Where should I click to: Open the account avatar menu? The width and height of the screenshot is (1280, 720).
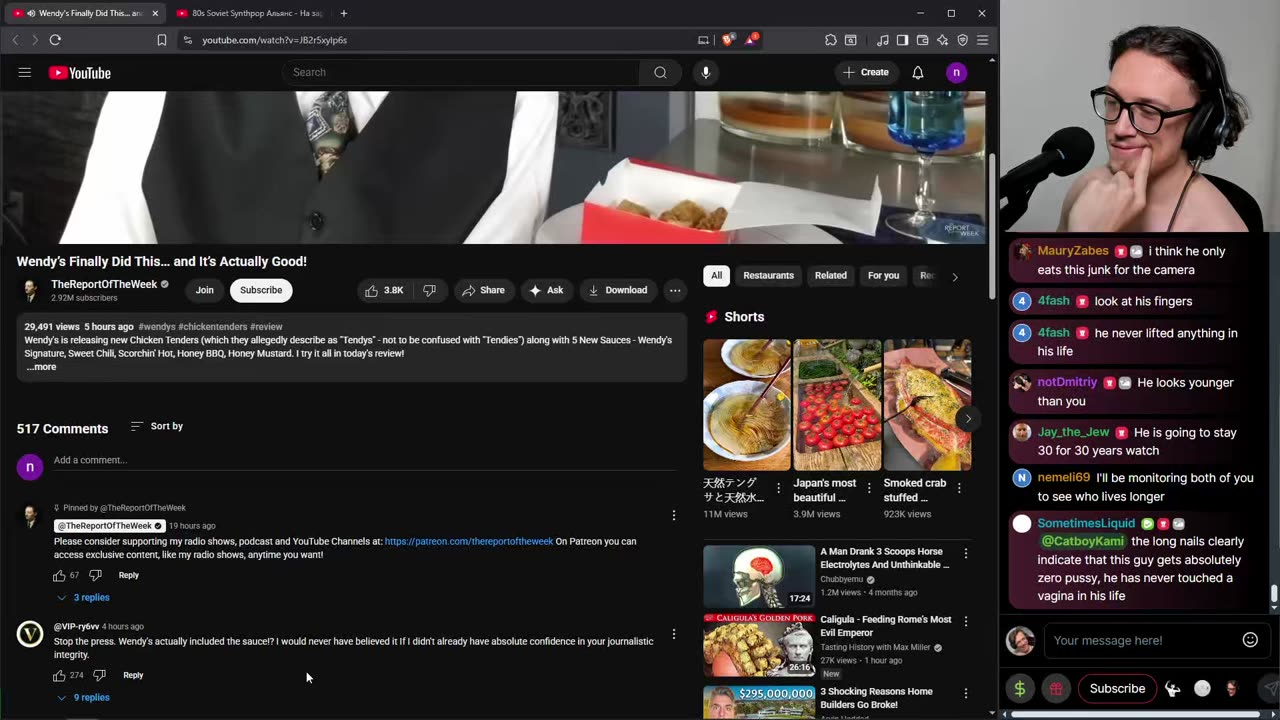[x=956, y=72]
